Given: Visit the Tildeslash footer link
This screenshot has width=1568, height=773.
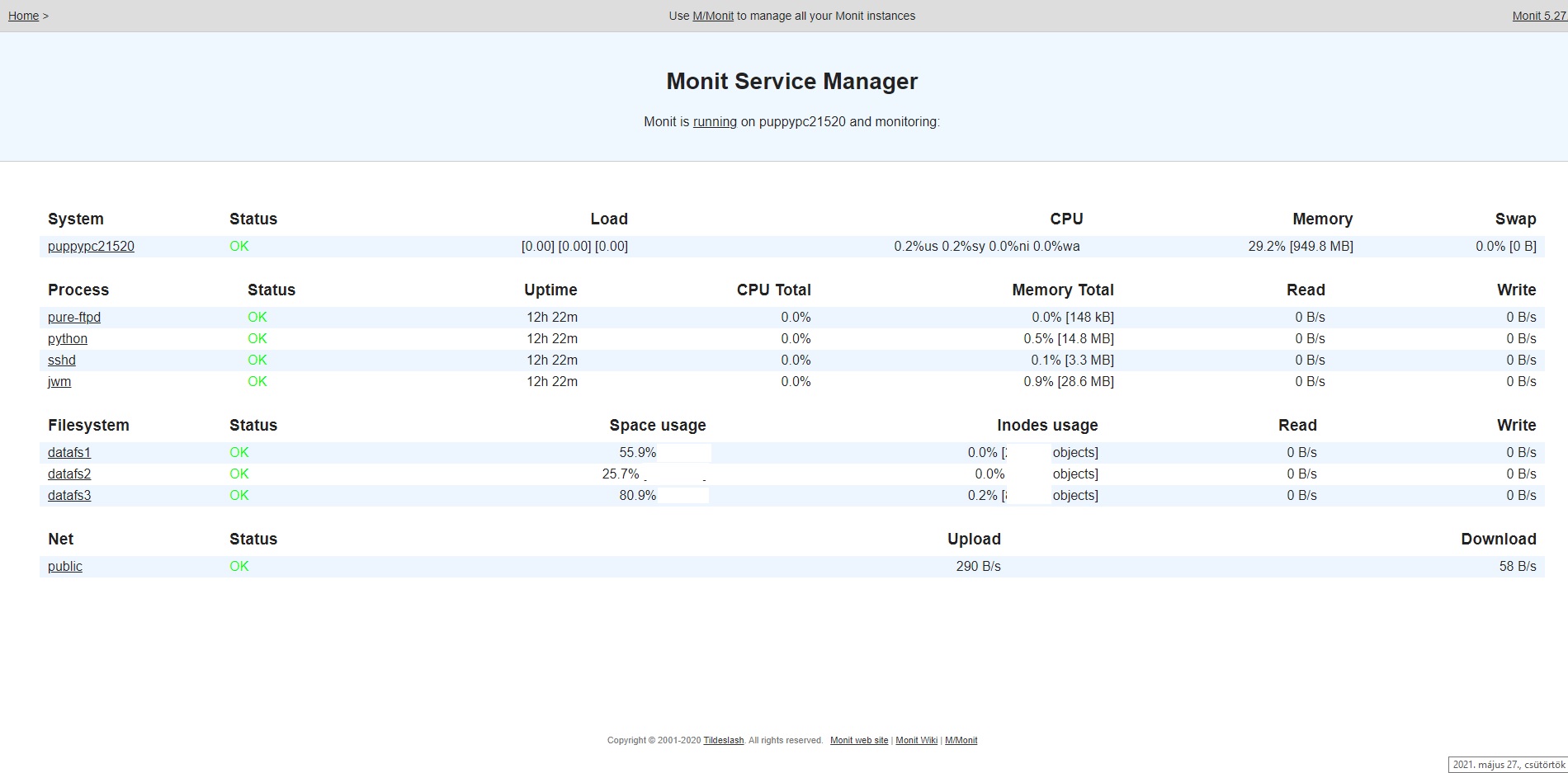Looking at the screenshot, I should pyautogui.click(x=724, y=740).
